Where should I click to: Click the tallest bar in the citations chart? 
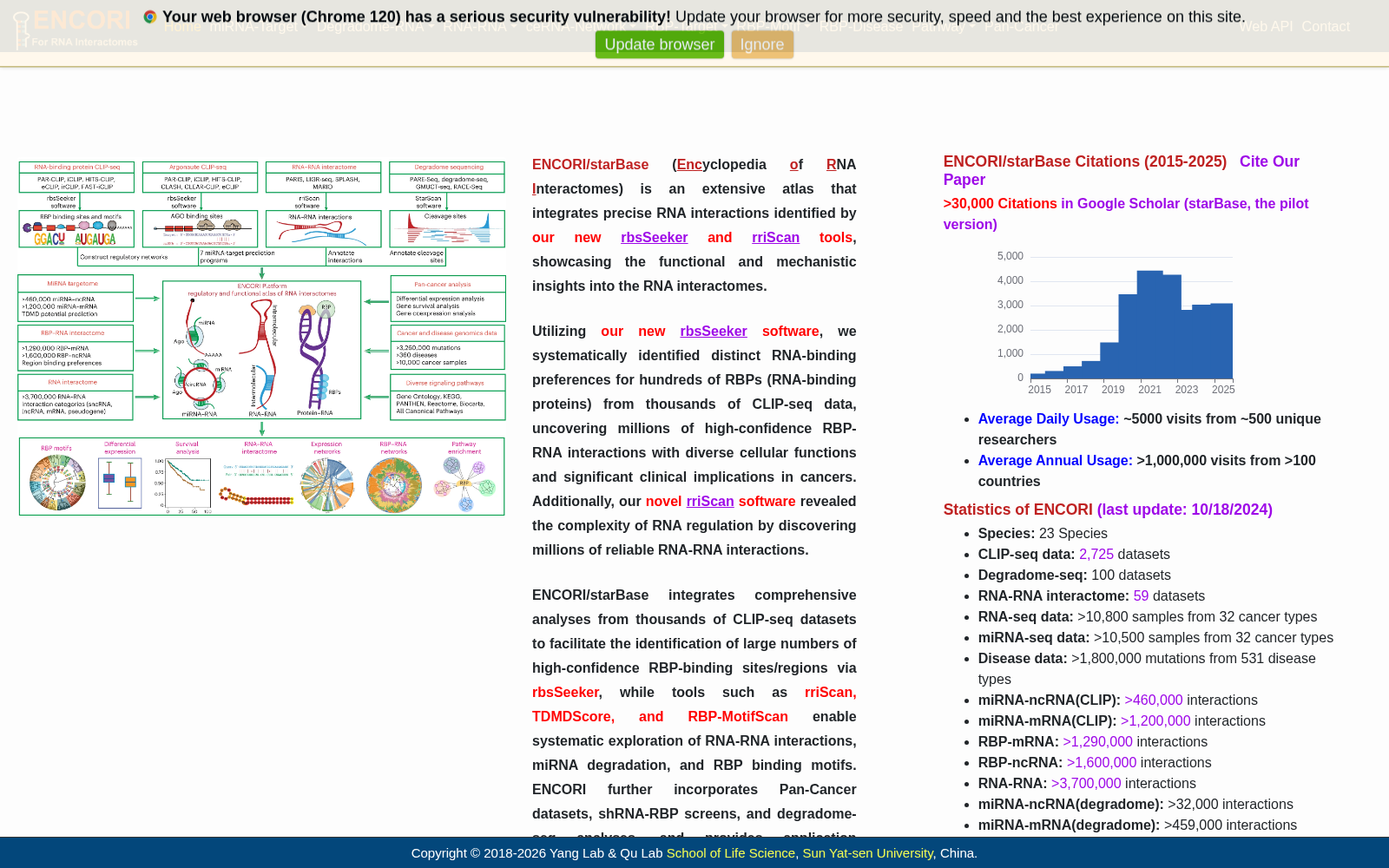[x=1149, y=325]
